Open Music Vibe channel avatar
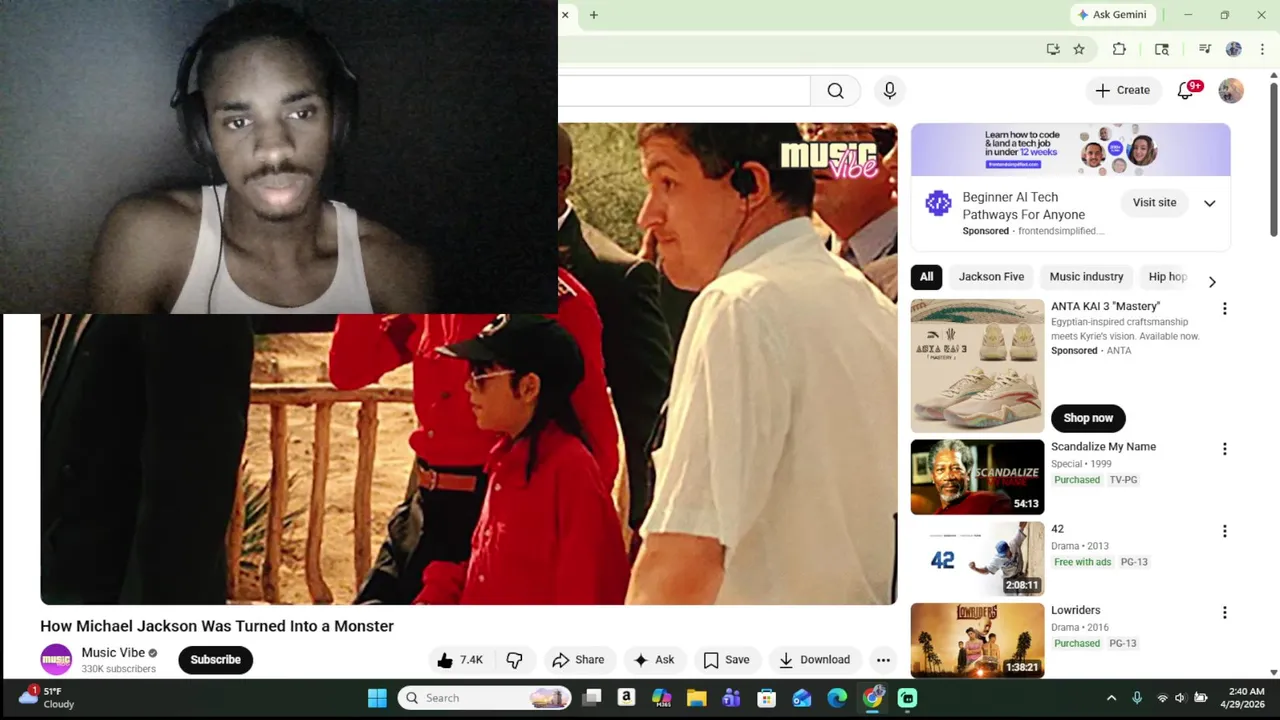 coord(56,660)
